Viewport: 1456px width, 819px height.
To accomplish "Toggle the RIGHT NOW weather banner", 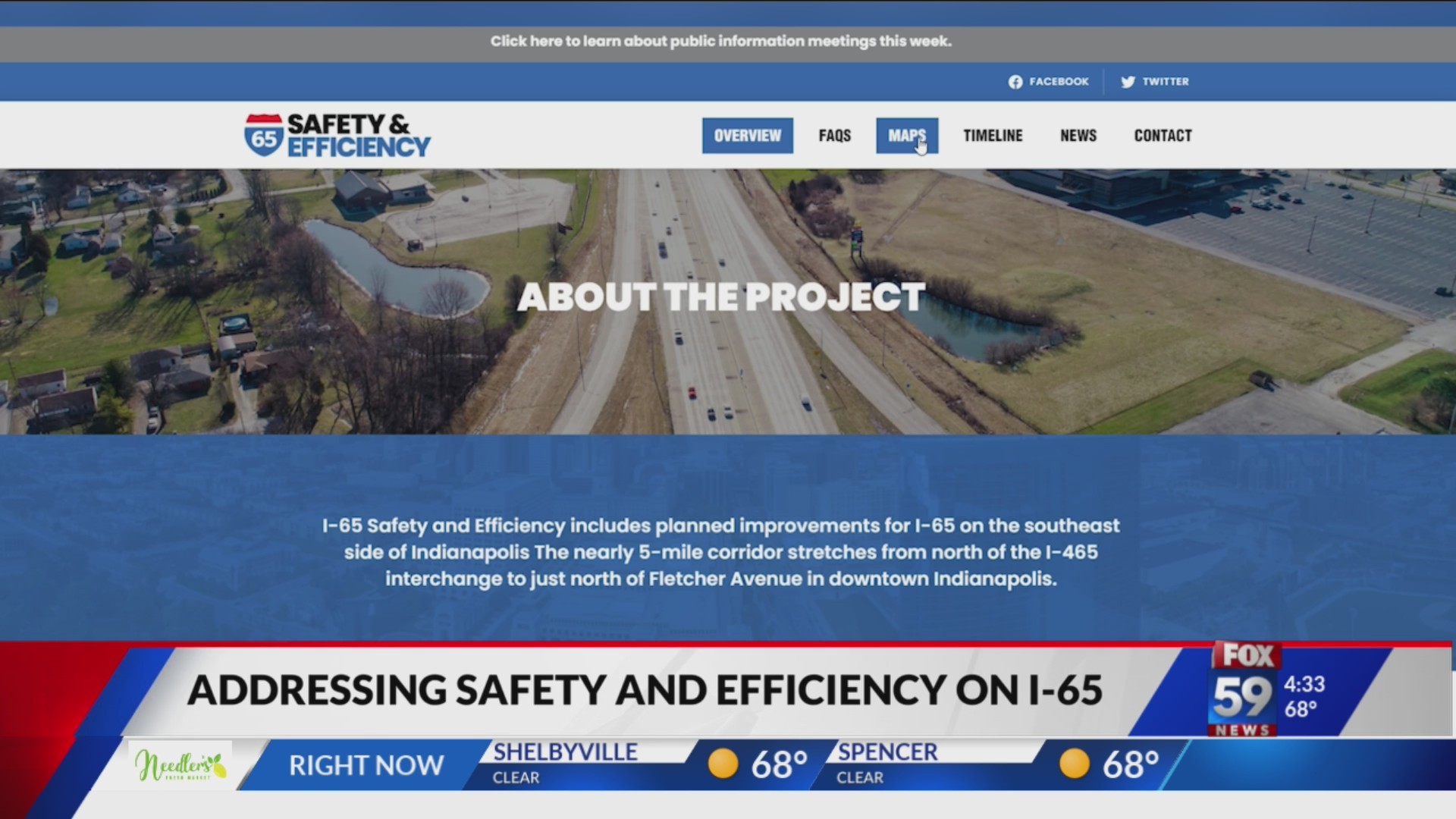I will pyautogui.click(x=367, y=765).
